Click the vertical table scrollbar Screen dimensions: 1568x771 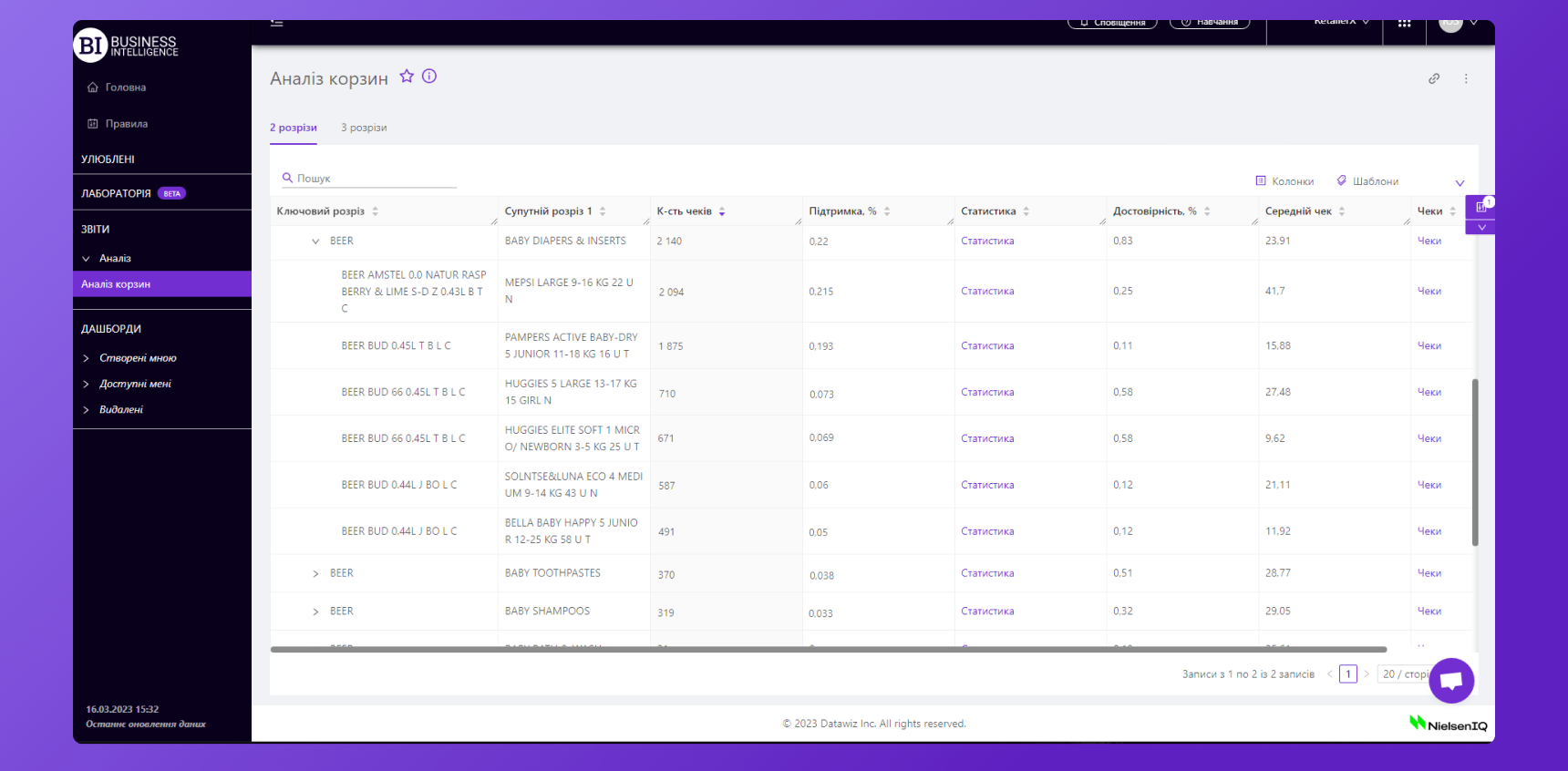tap(1475, 463)
